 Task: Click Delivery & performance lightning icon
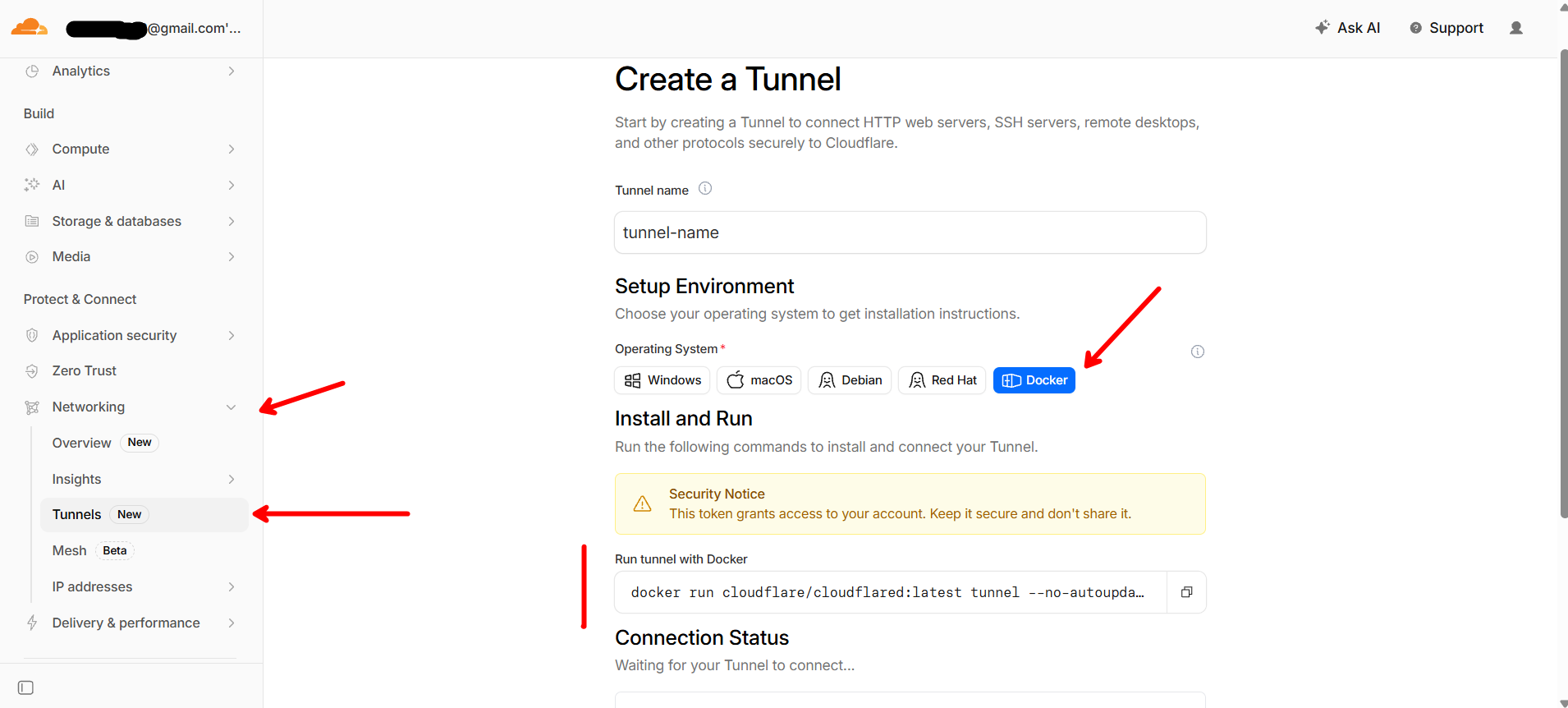pos(32,623)
